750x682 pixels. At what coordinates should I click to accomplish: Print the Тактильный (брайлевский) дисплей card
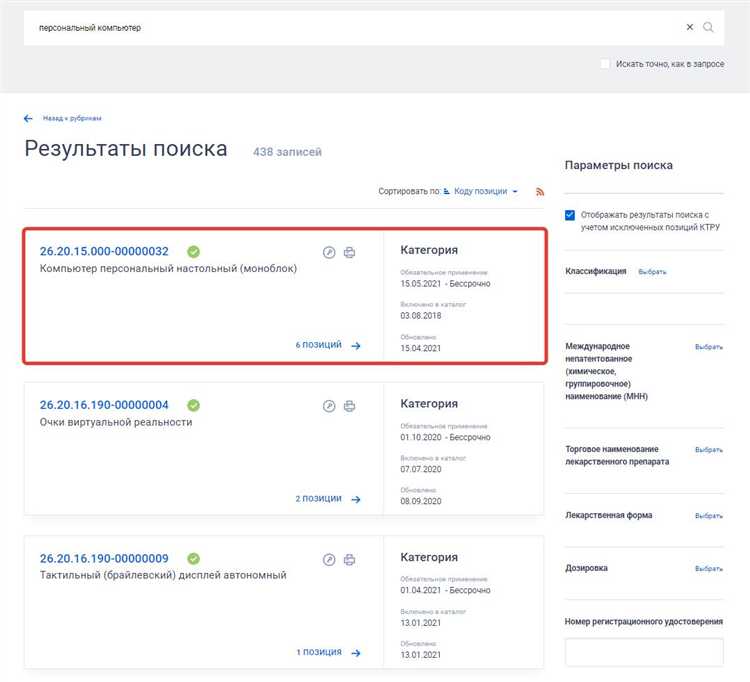350,560
